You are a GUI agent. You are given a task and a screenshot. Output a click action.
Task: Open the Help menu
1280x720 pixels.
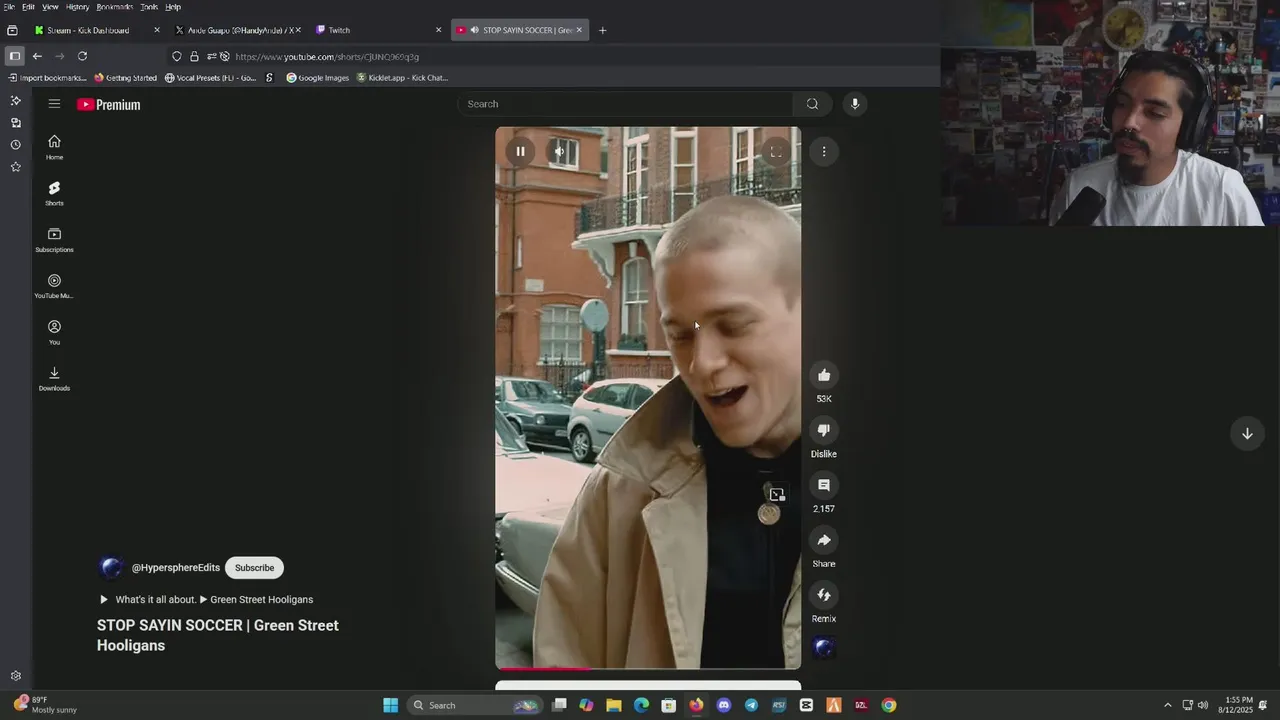tap(173, 7)
